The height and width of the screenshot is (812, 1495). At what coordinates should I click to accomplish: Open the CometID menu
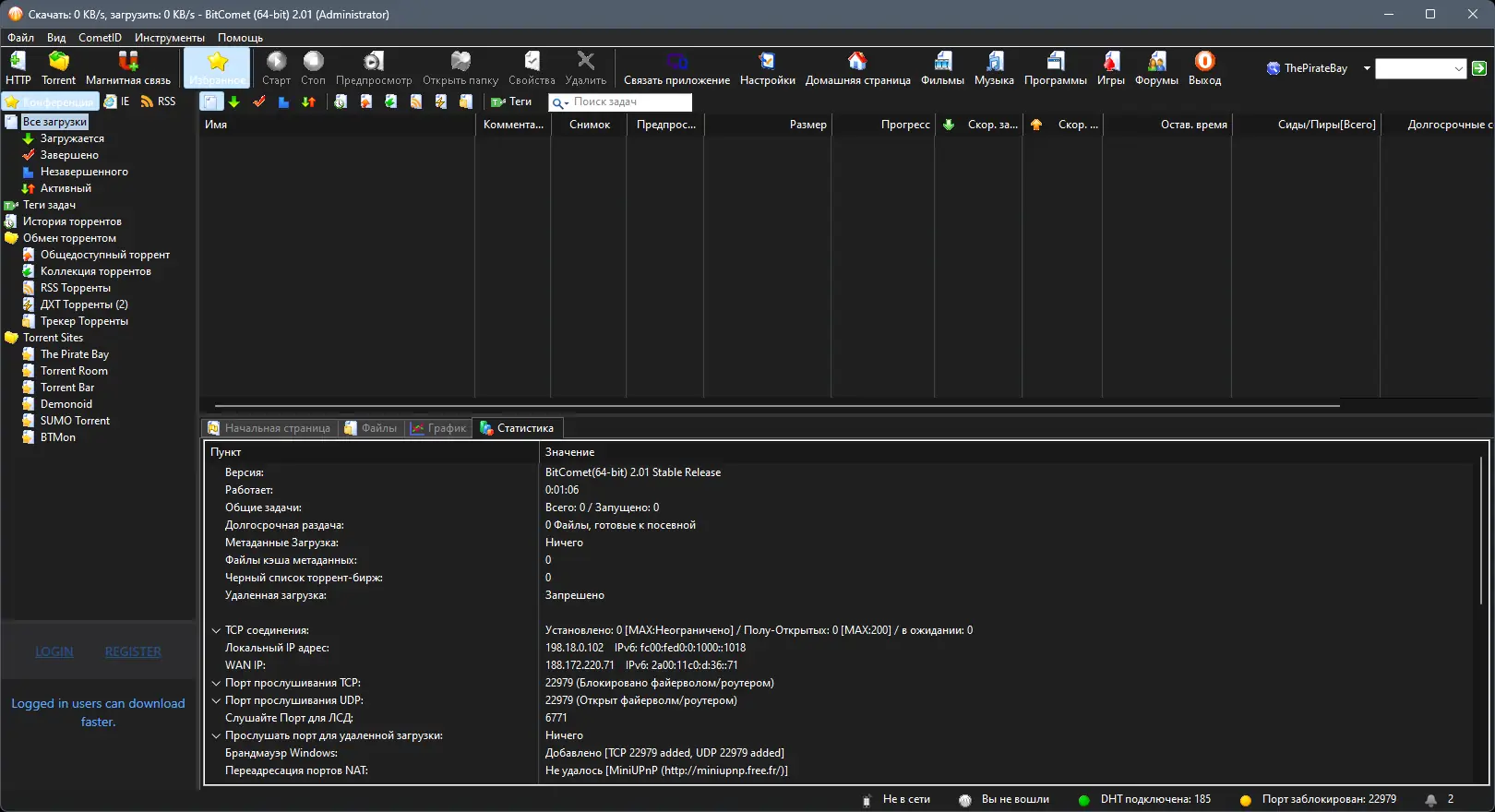(x=100, y=38)
